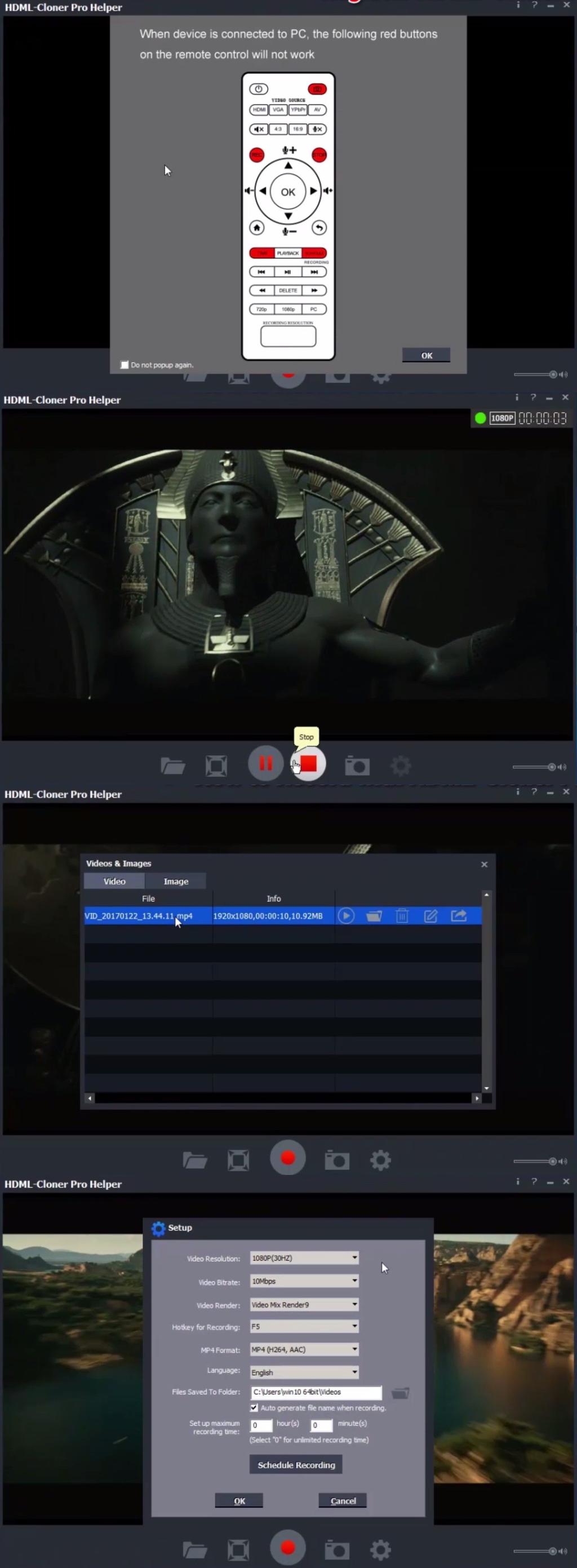577x1568 pixels.
Task: Open containing folder icon in the VID_20170122 row
Action: 374,916
